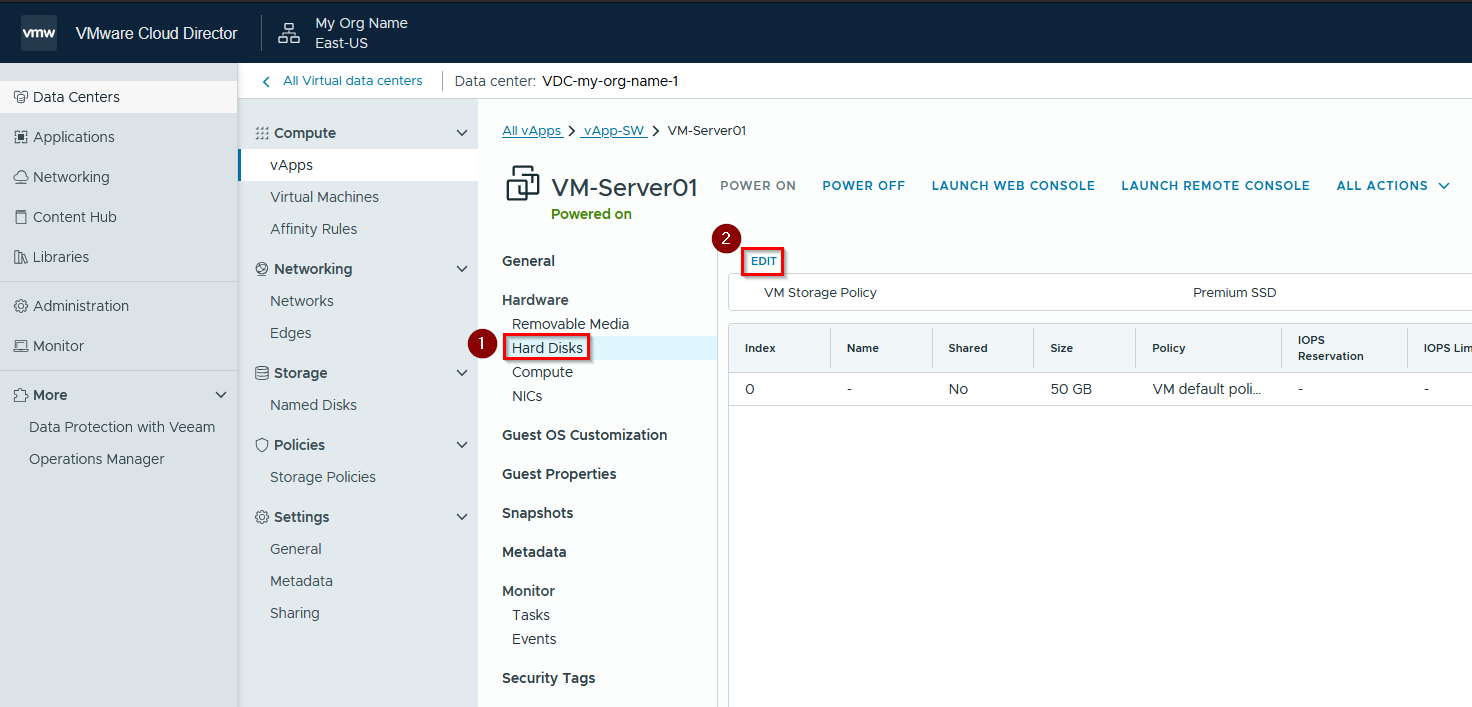1472x707 pixels.
Task: Open Removable Media under Hardware
Action: pos(571,324)
